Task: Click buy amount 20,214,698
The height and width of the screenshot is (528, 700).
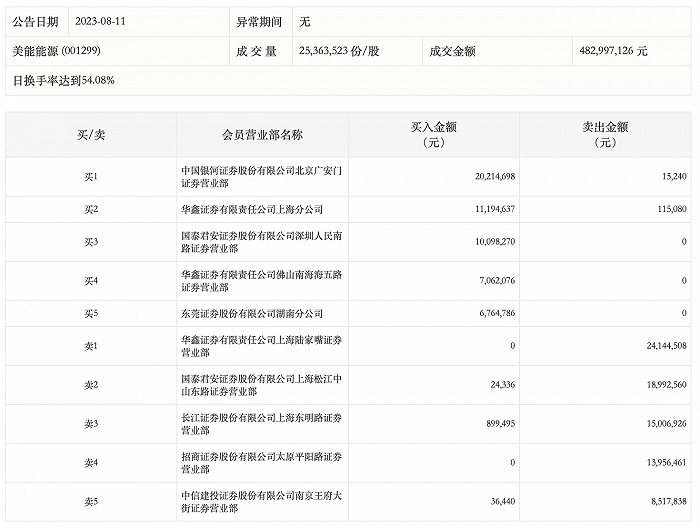Action: pyautogui.click(x=495, y=177)
